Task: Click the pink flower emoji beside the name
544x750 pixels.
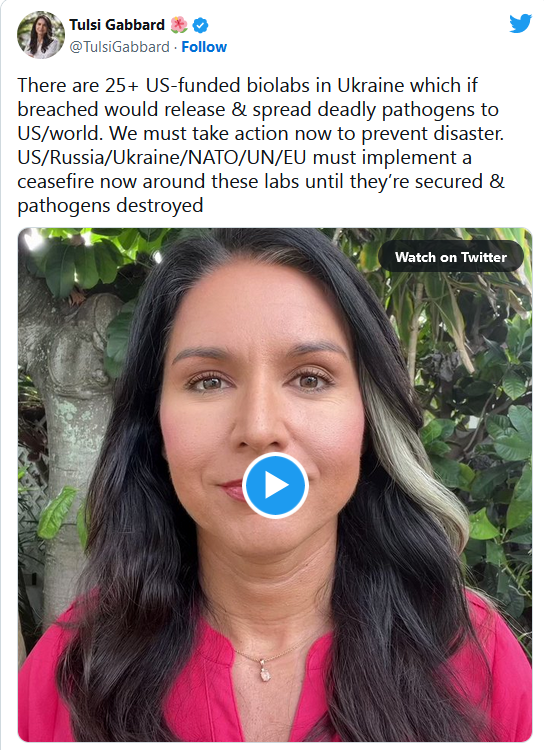Action: pyautogui.click(x=179, y=24)
